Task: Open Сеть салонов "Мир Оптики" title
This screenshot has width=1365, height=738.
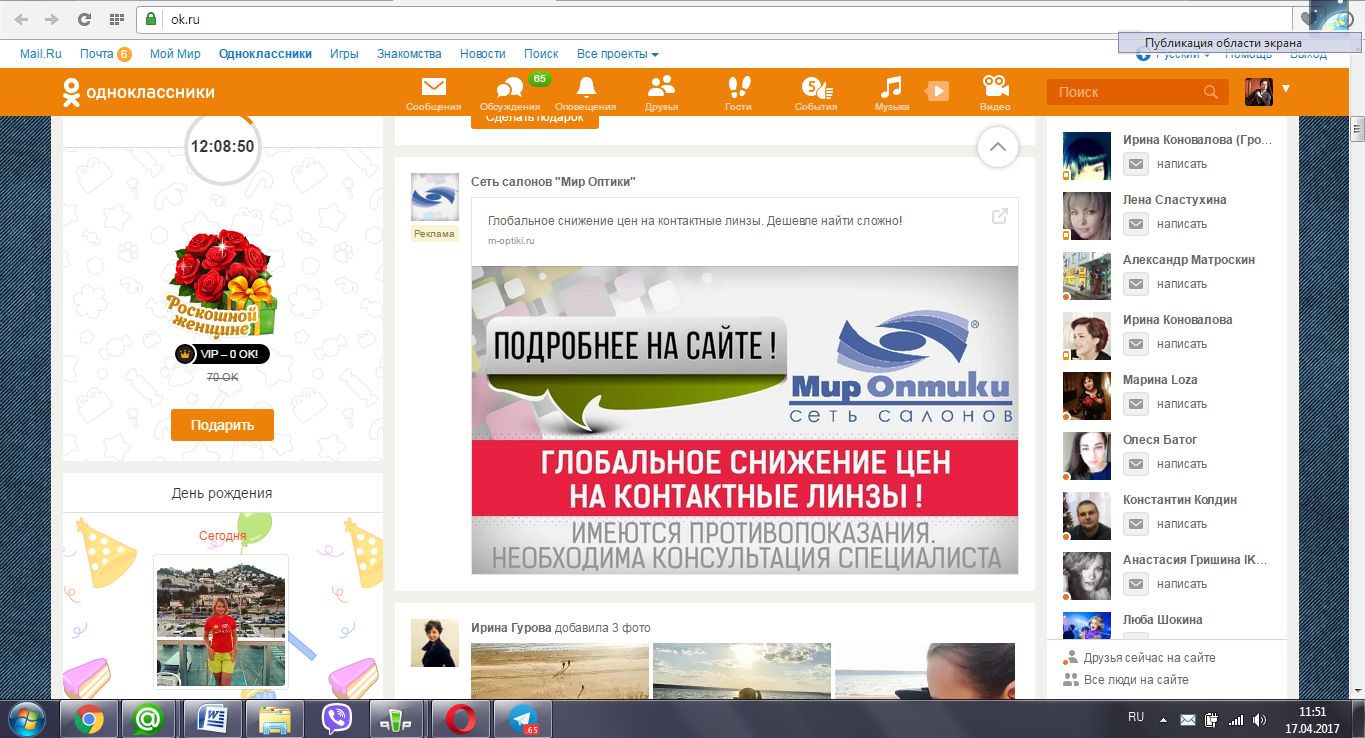Action: tap(553, 182)
